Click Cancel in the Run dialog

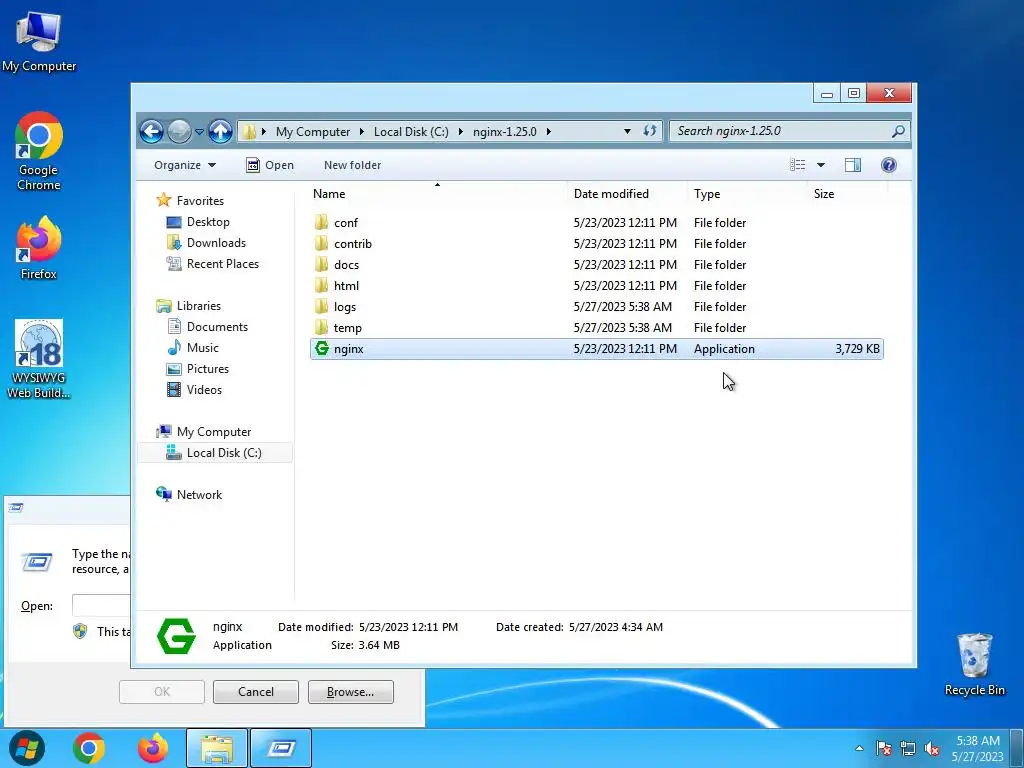[255, 692]
